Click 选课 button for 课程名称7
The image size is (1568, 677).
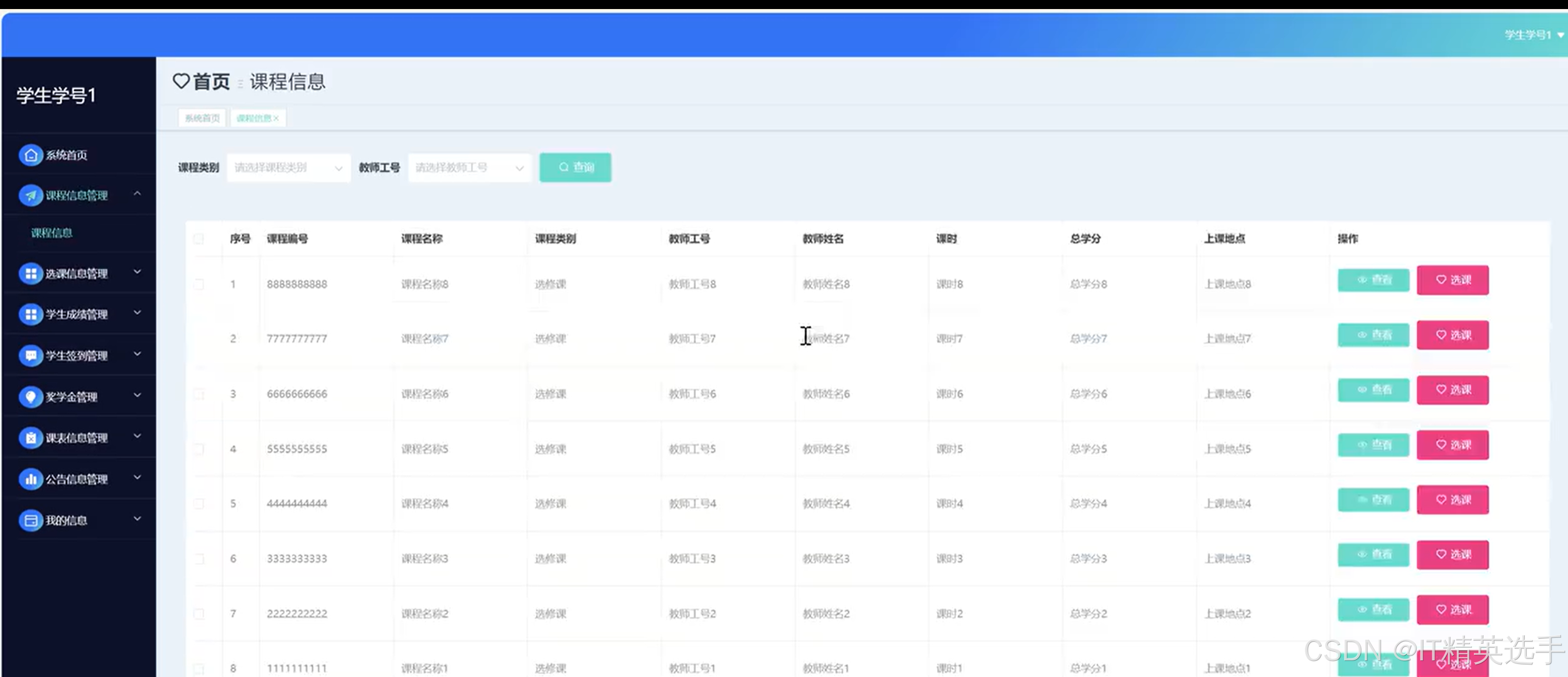click(x=1452, y=335)
